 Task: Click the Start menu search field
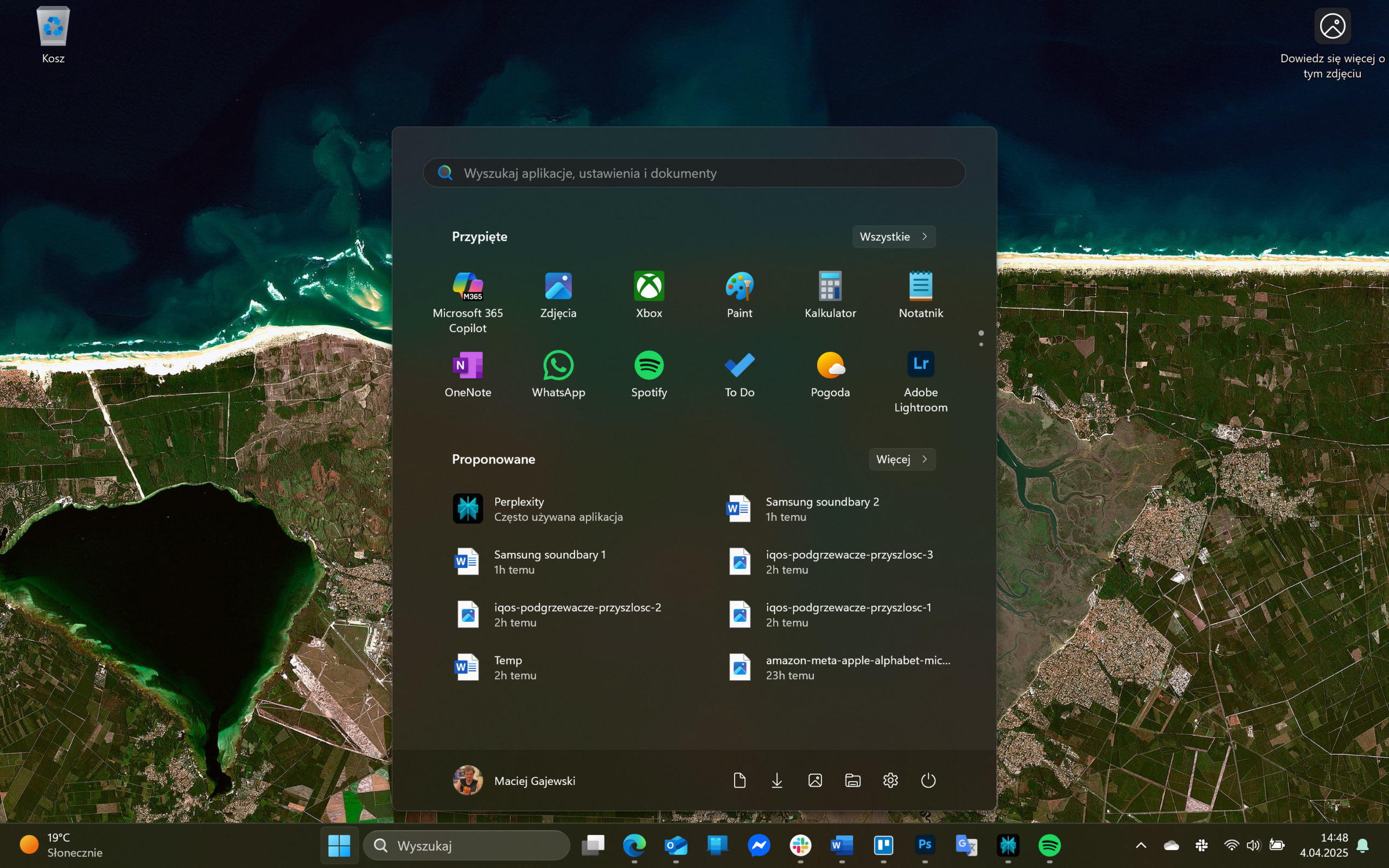click(x=694, y=173)
